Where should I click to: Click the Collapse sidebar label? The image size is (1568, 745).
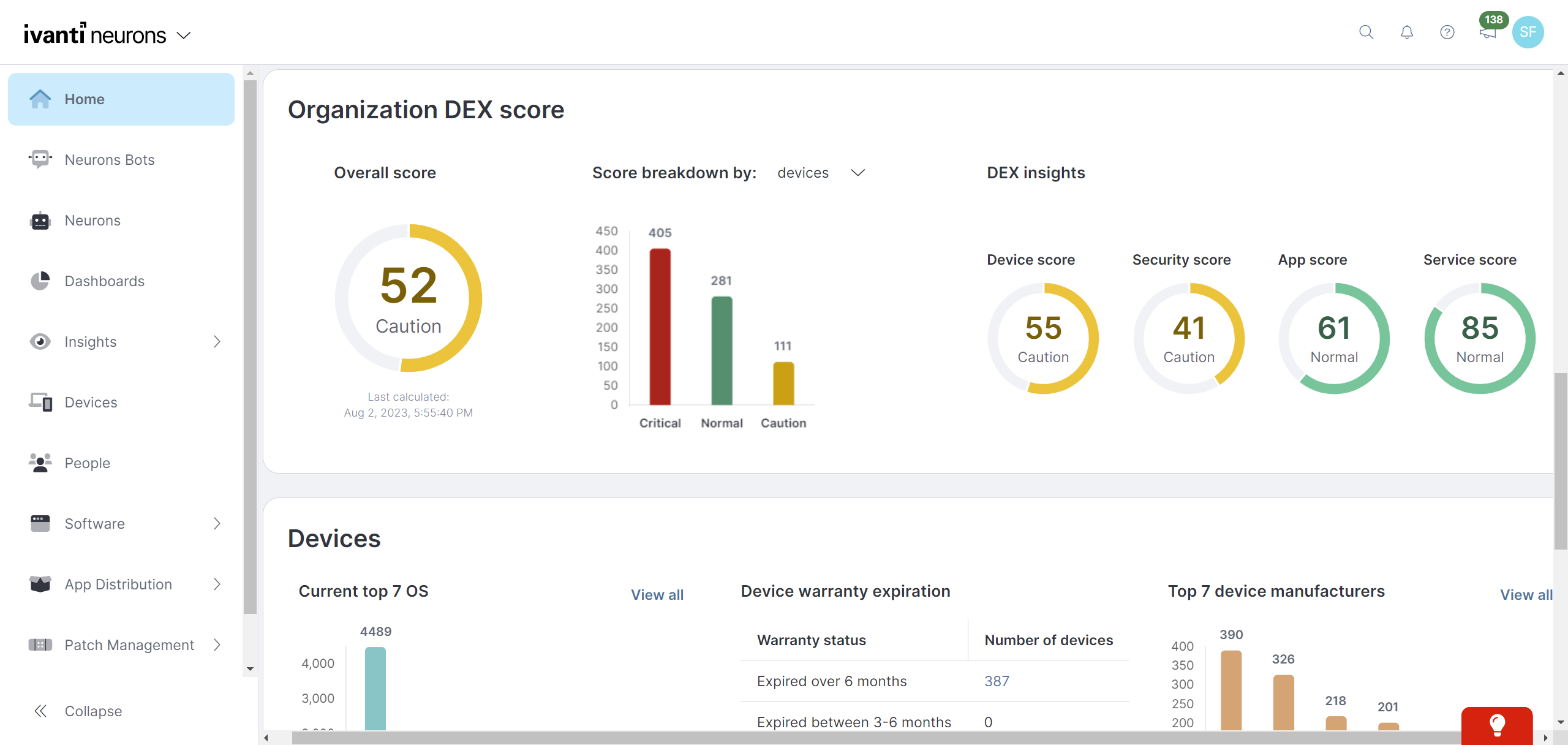click(93, 711)
